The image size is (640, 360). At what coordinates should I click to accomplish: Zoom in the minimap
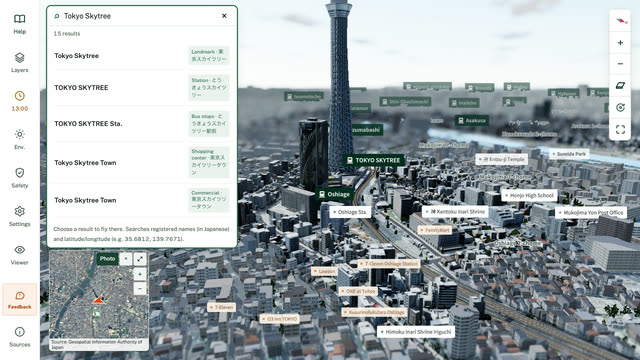[x=140, y=274]
